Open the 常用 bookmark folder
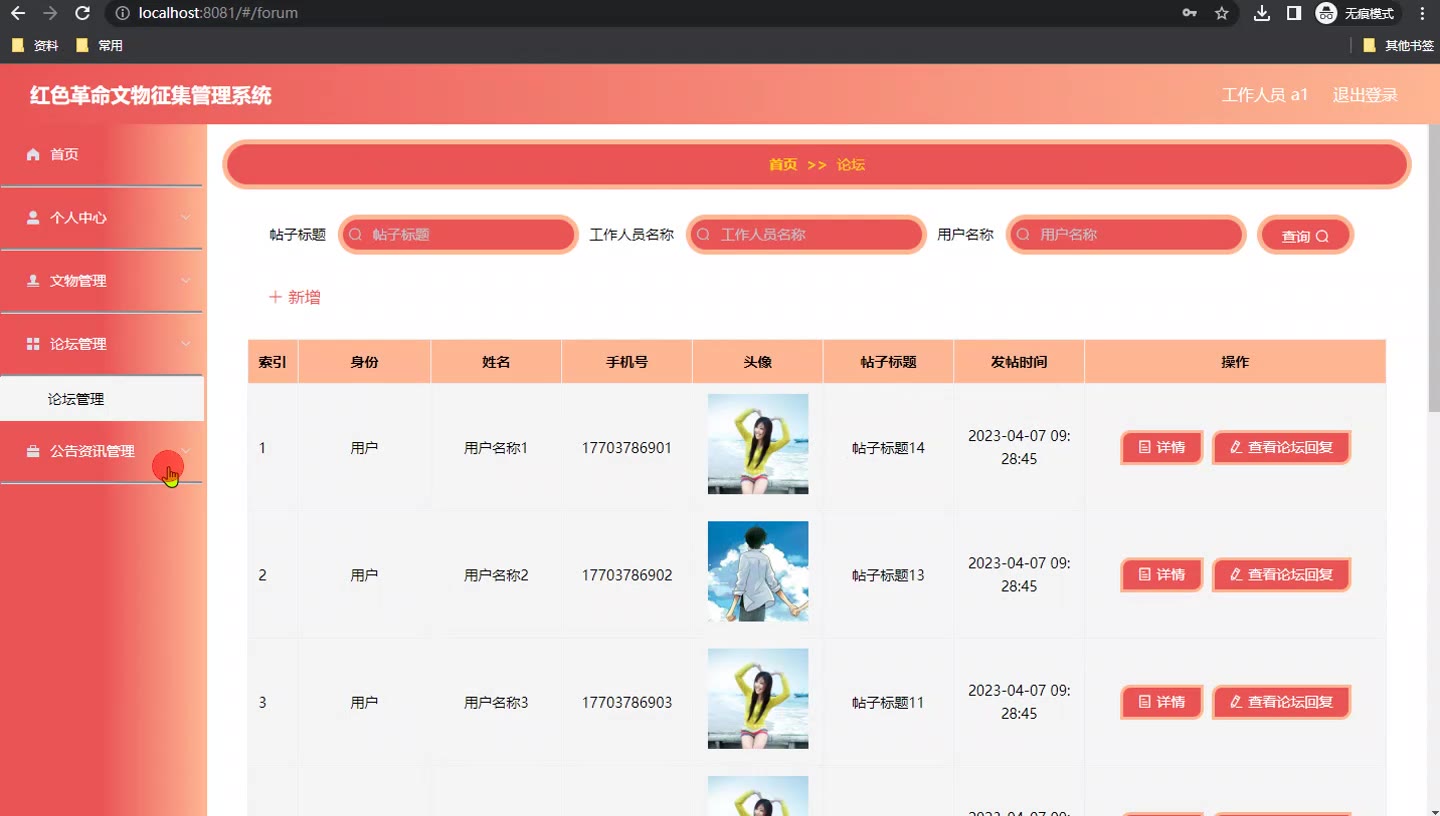Viewport: 1440px width, 816px height. tap(99, 45)
